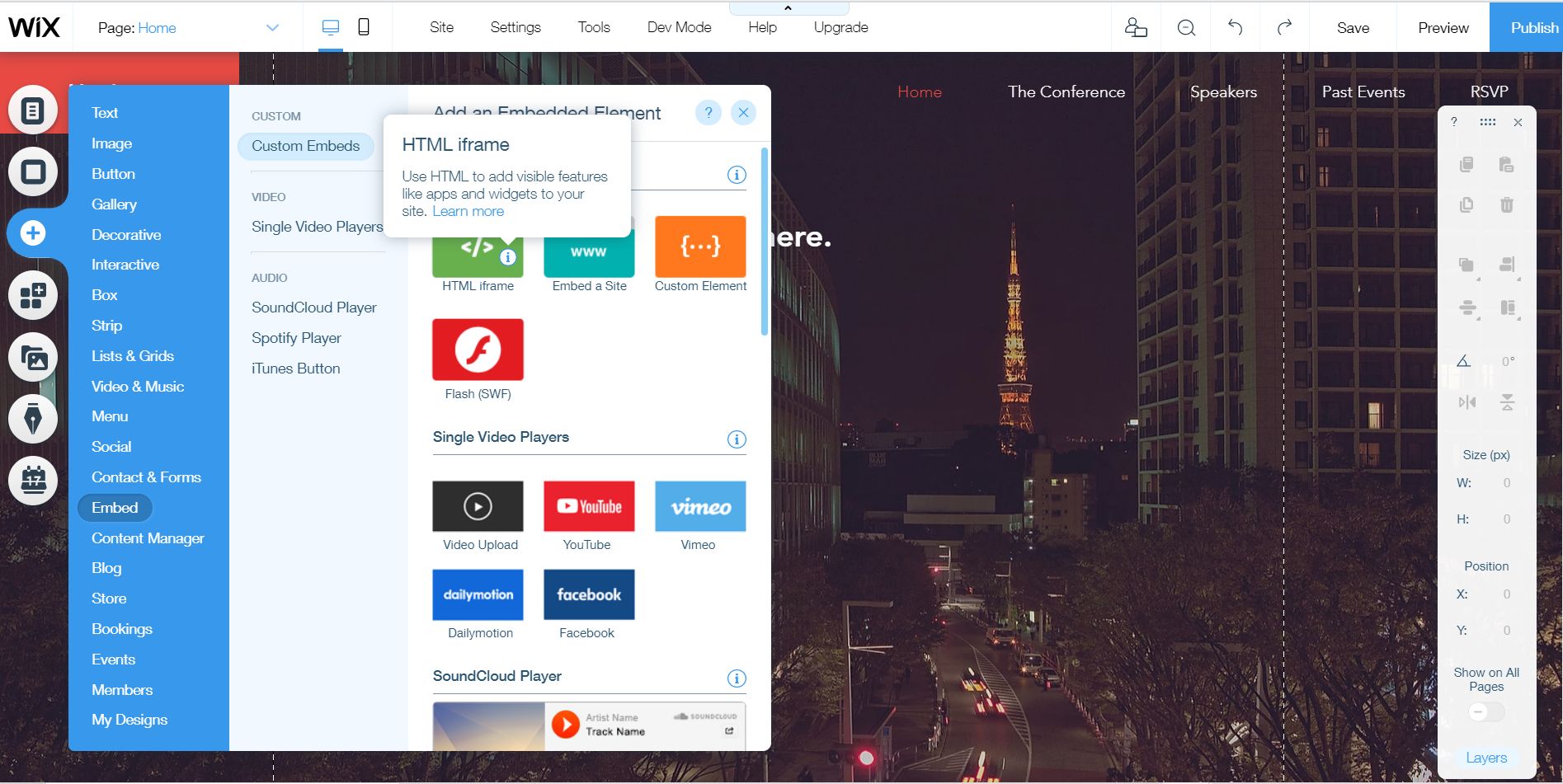Copy the element with the toolbar copy icon
This screenshot has height=784, width=1563.
1466,164
